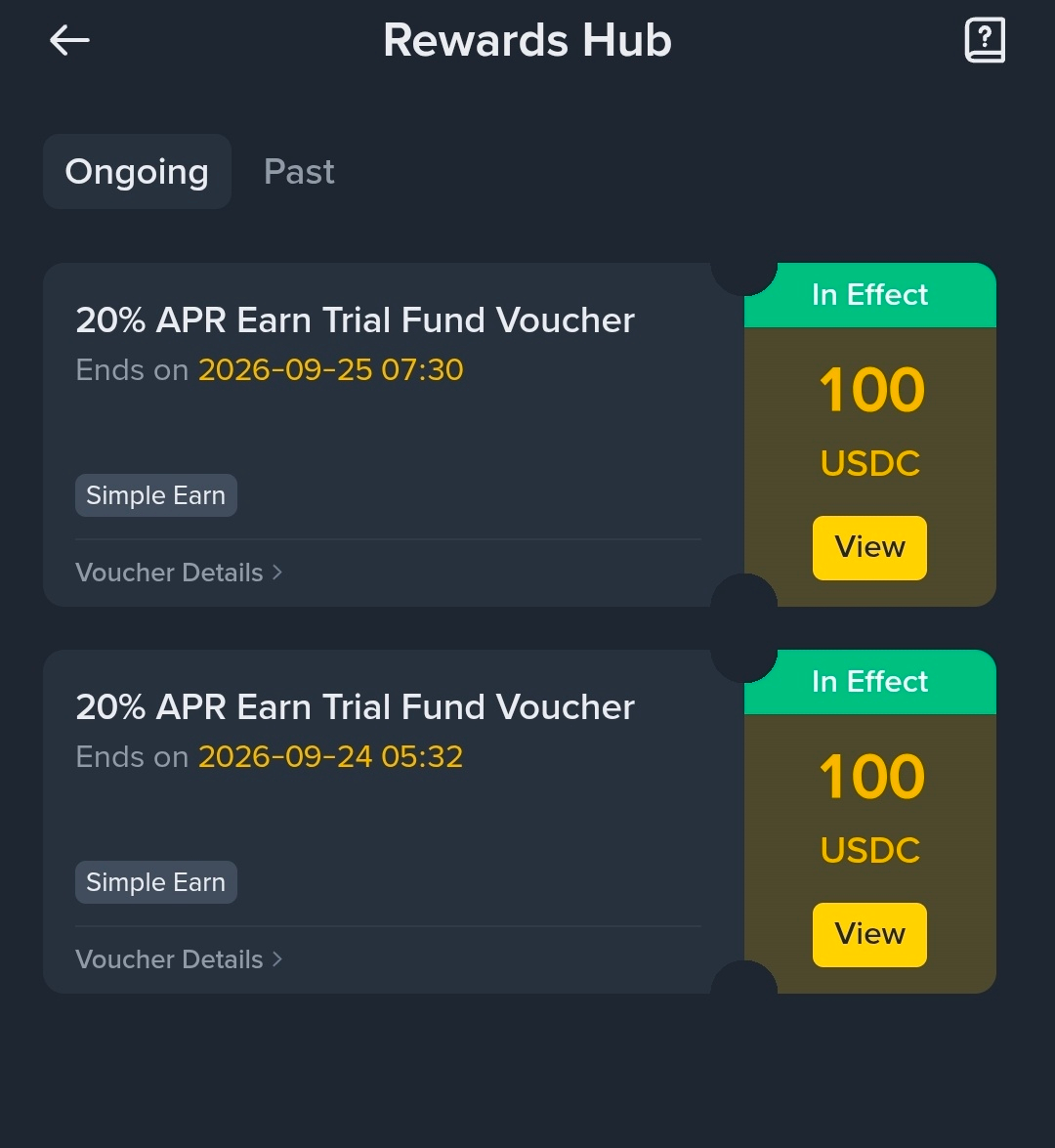Open first 20% APR Earn Trial Fund title
This screenshot has width=1055, height=1148.
(355, 319)
